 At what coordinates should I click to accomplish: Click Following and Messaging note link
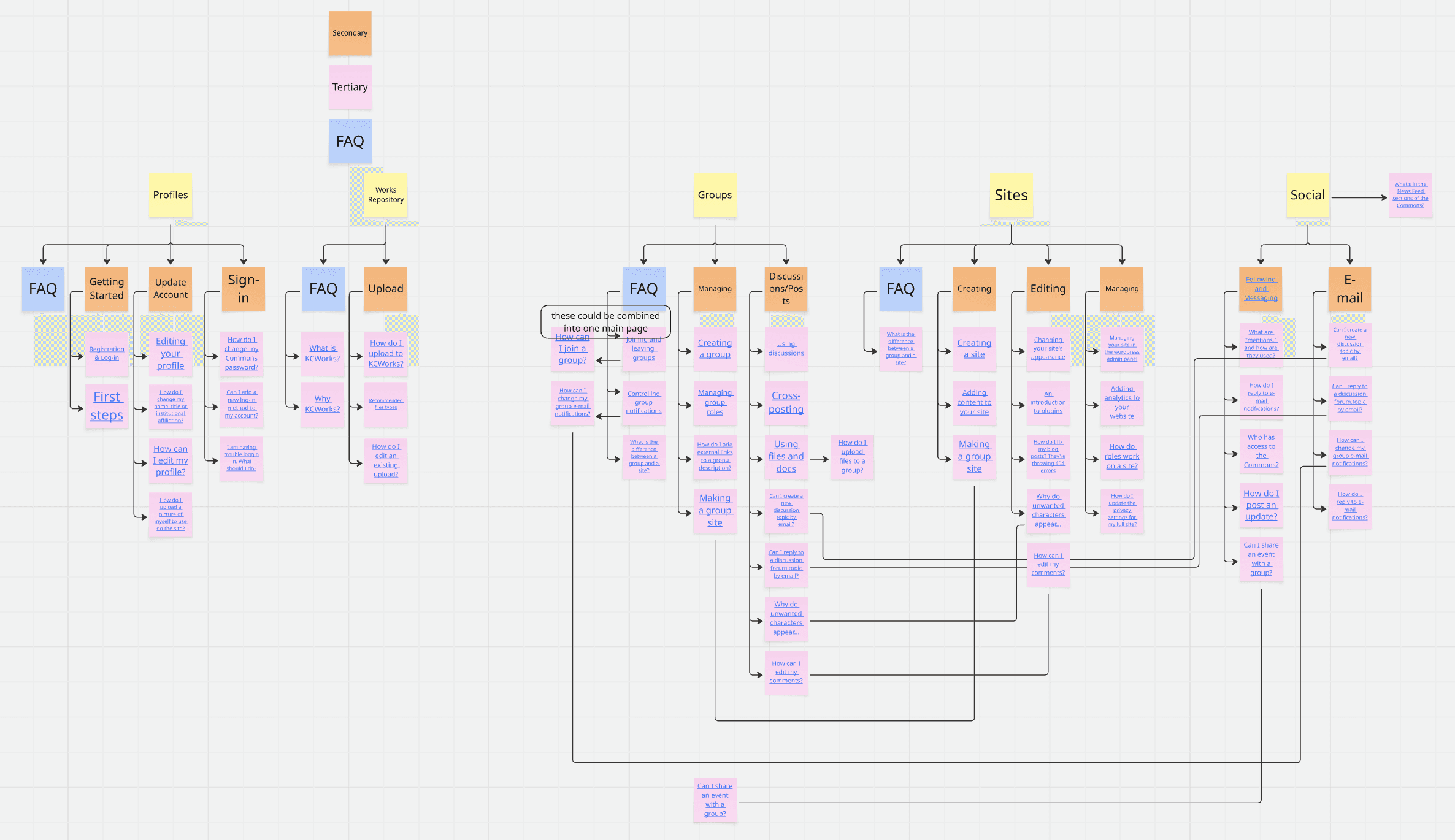point(1261,288)
